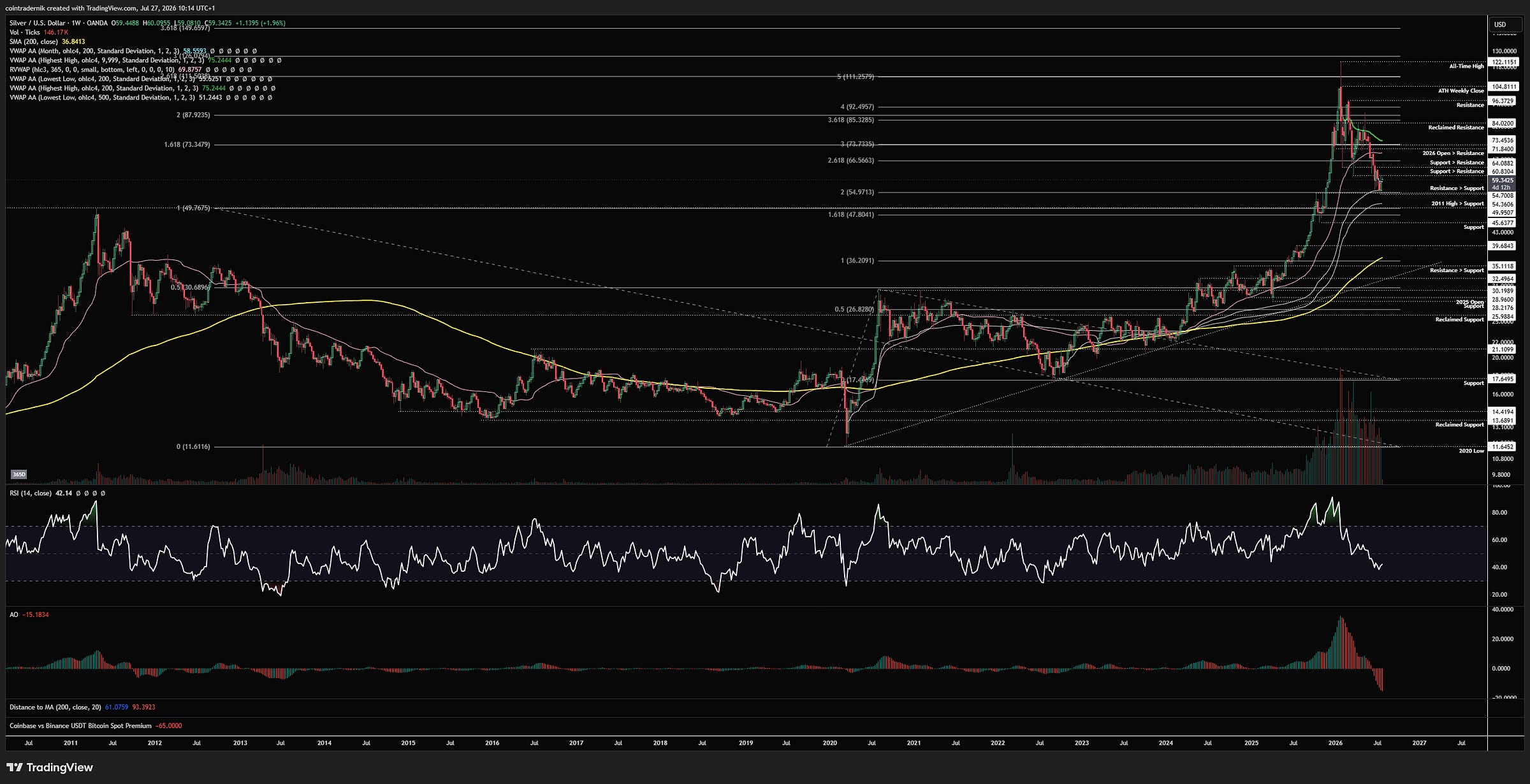Click the RSI (14, close) indicator legend
The width and height of the screenshot is (1530, 784).
coord(57,493)
